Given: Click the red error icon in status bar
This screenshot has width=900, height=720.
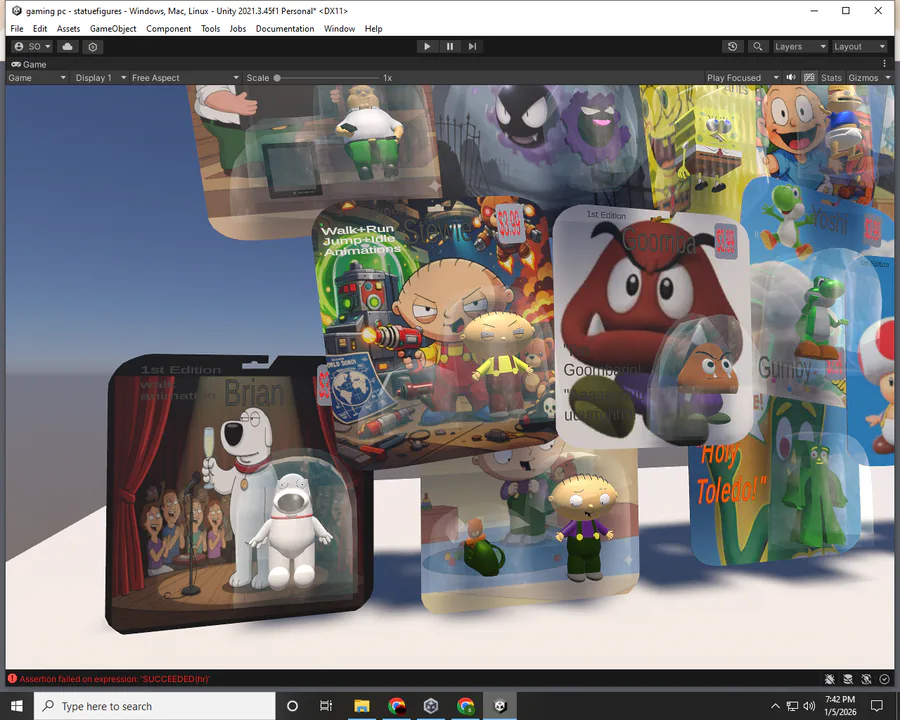Looking at the screenshot, I should pos(12,679).
